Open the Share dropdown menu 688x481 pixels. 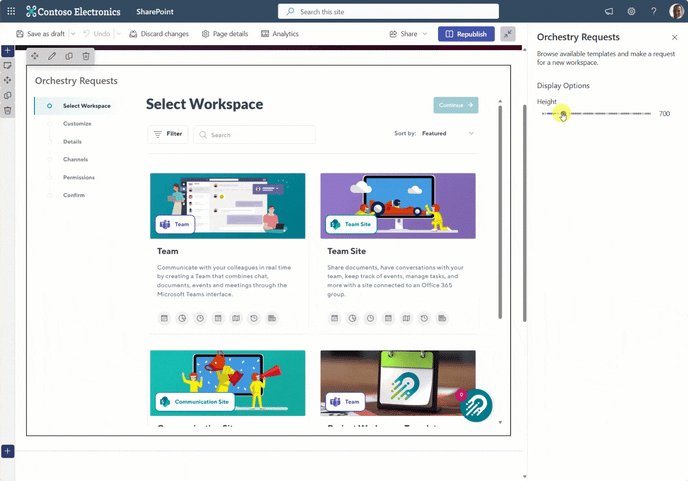(408, 34)
